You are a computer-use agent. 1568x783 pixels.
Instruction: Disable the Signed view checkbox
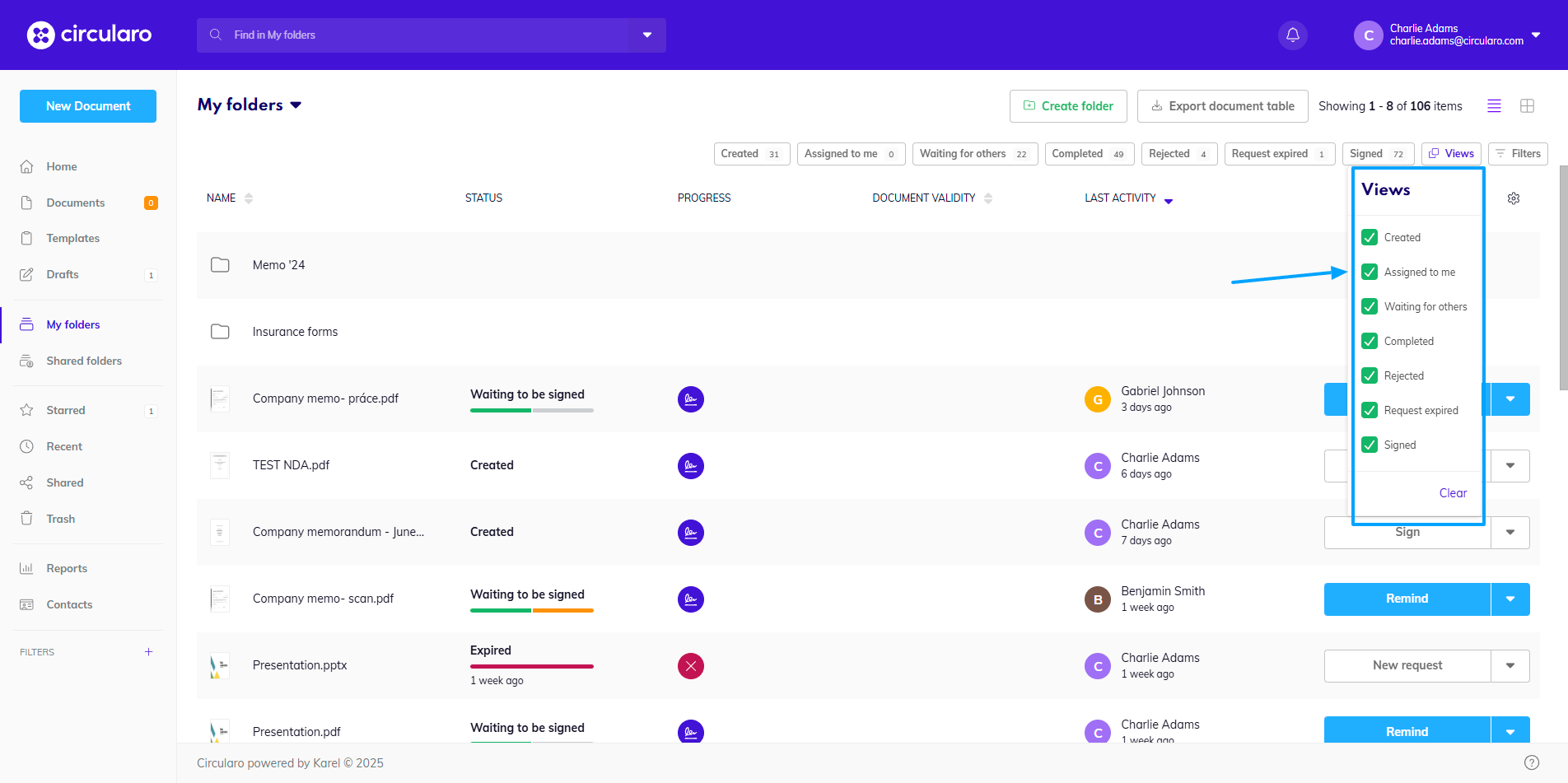1370,445
